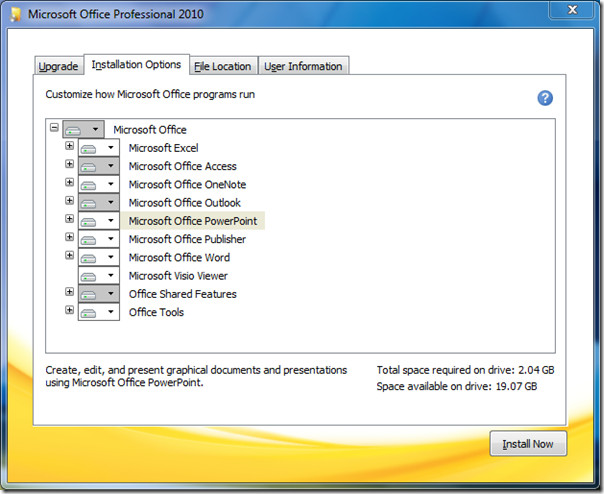Expand the Microsoft Office PowerPoint node
The height and width of the screenshot is (494, 604).
(x=69, y=218)
